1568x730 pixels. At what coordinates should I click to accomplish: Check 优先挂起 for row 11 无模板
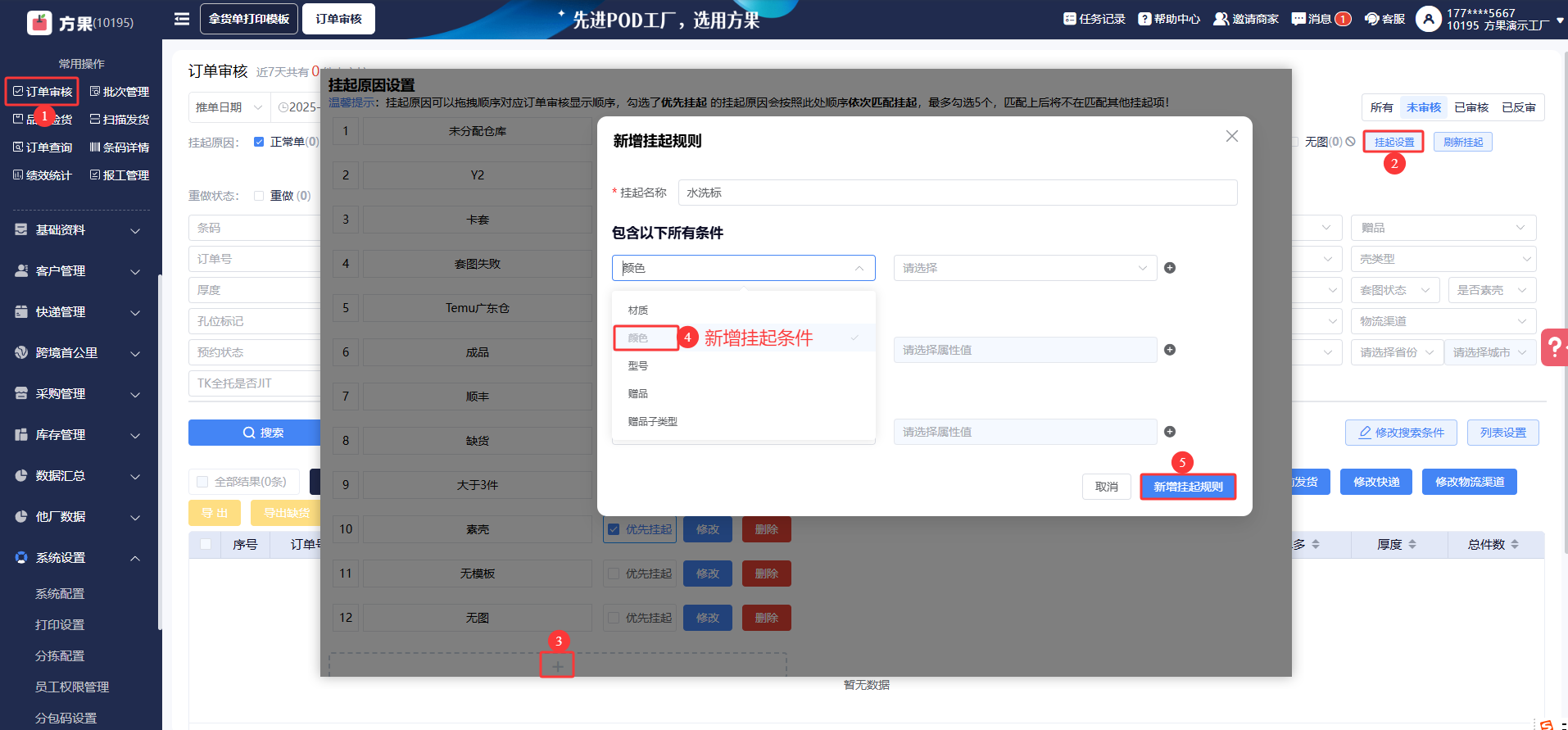pos(614,574)
